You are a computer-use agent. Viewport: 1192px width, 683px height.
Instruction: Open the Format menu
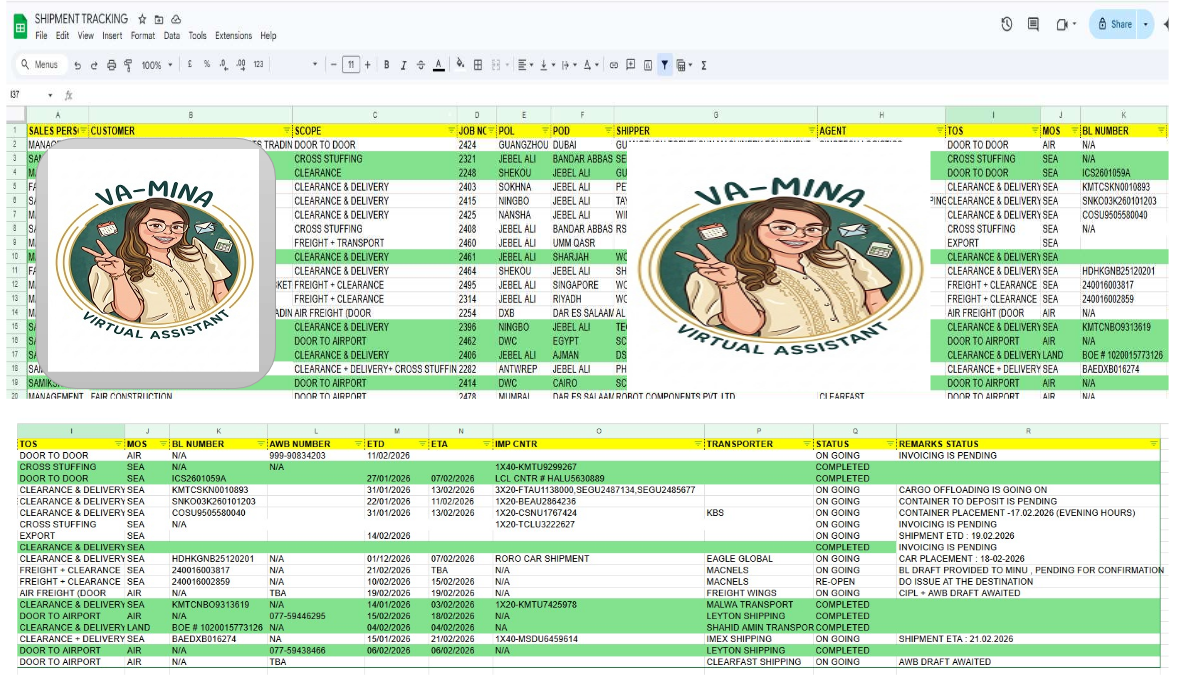tap(142, 36)
